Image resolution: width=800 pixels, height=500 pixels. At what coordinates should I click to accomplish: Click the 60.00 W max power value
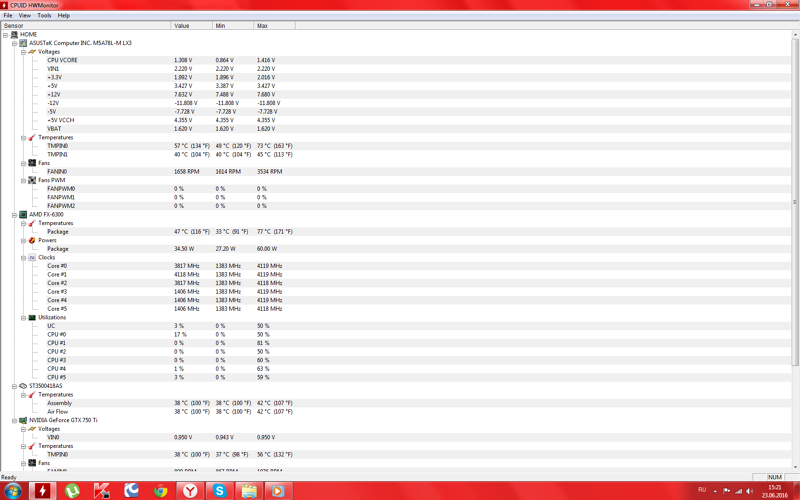coord(267,249)
